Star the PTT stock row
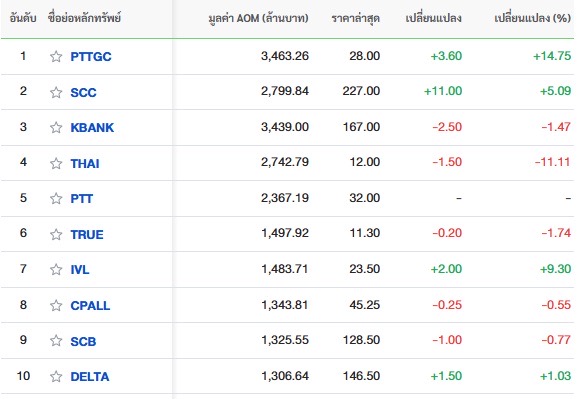 pos(56,198)
